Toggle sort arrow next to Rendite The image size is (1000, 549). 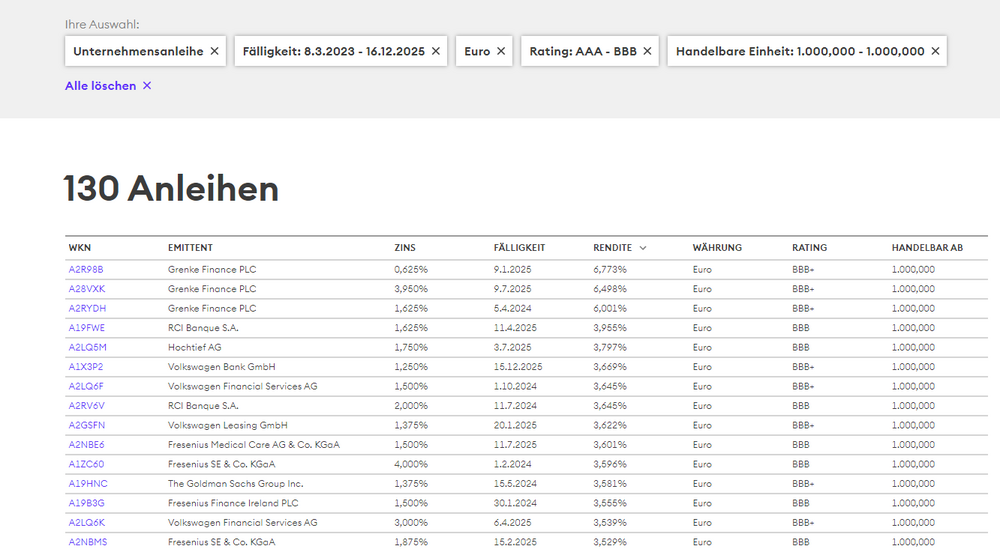(643, 248)
